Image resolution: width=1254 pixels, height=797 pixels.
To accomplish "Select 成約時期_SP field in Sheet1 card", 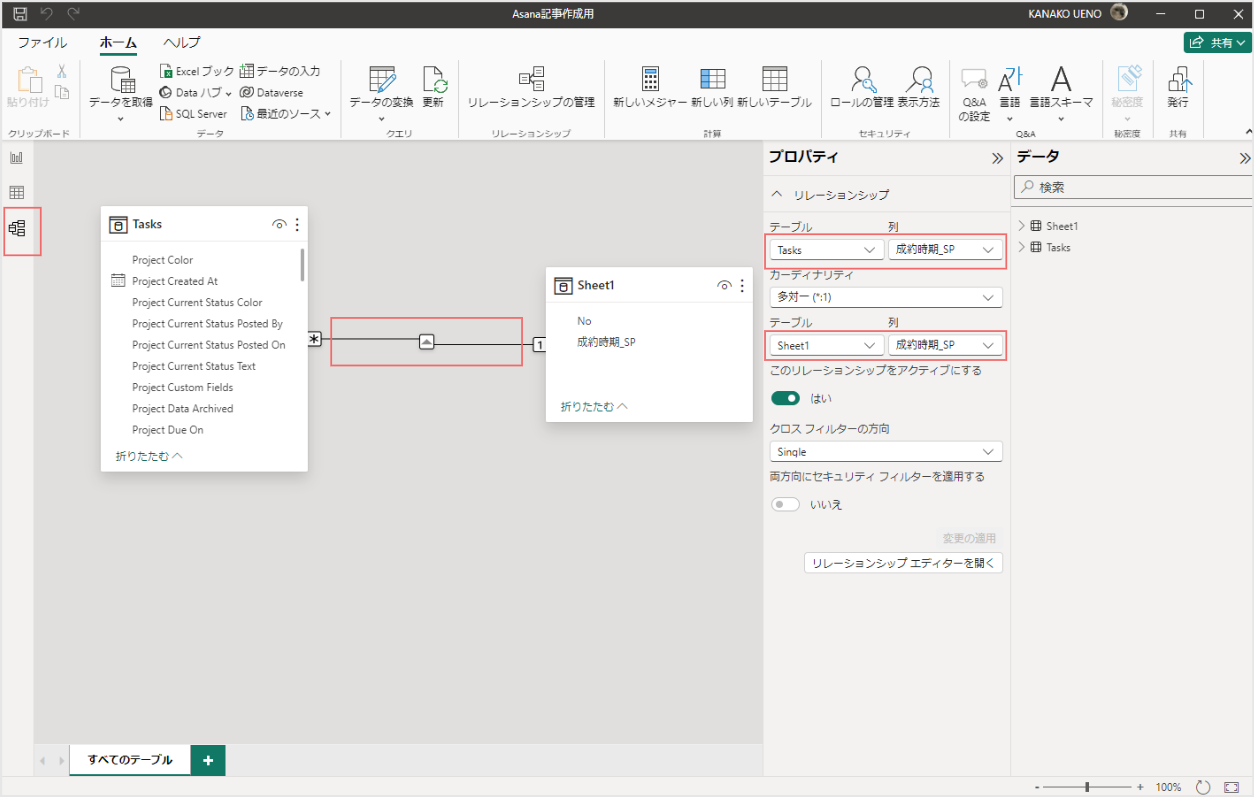I will click(606, 342).
